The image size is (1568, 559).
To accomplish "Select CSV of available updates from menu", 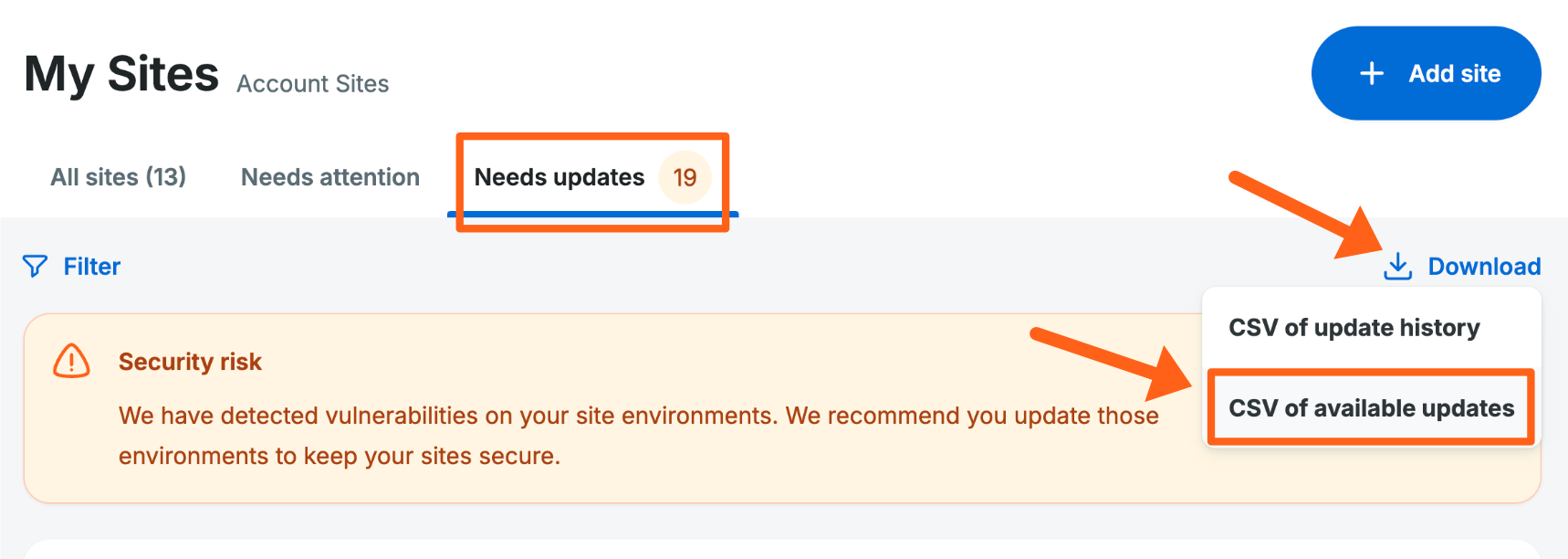I will (1370, 408).
